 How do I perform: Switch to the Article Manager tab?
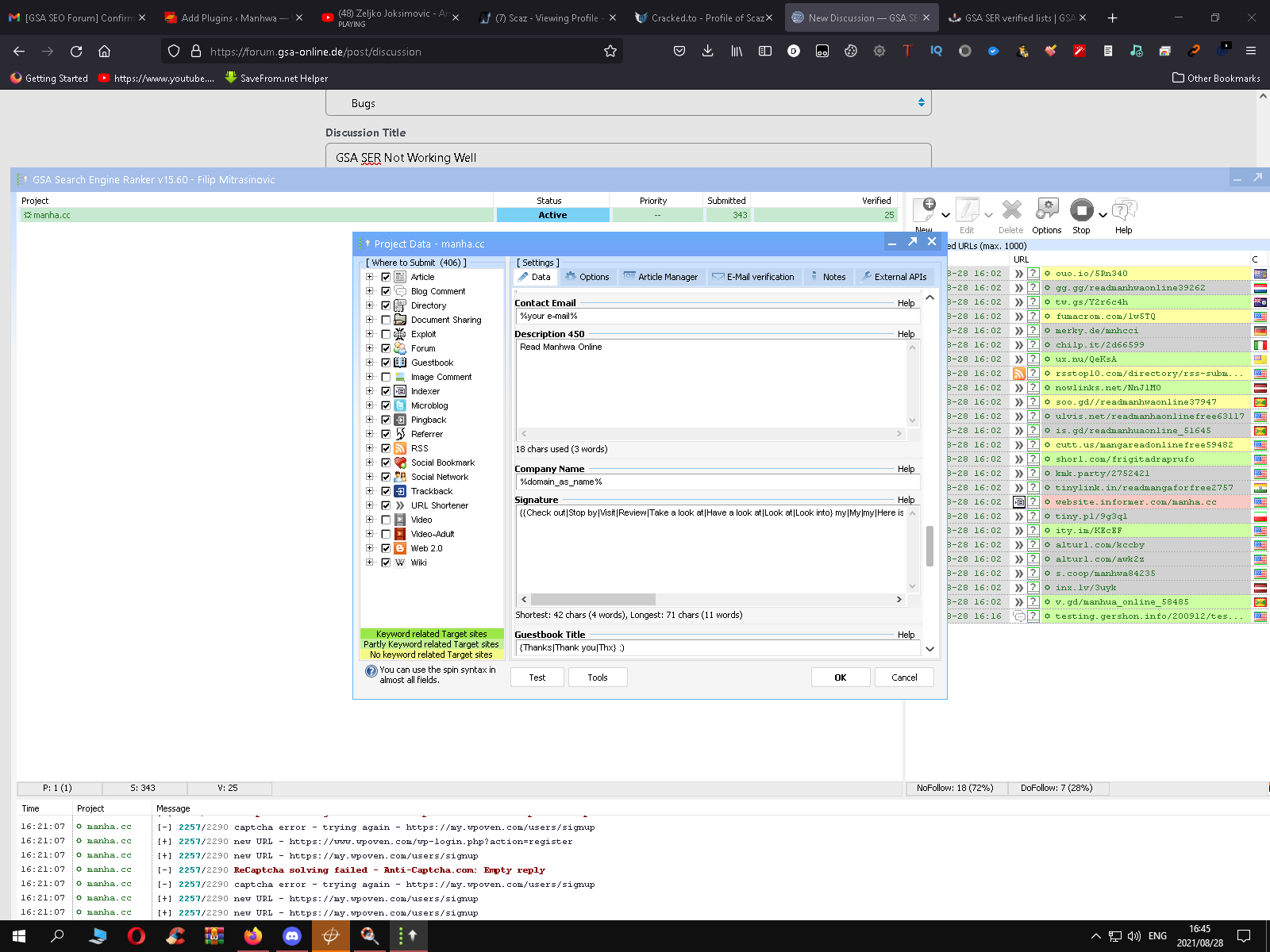point(661,277)
